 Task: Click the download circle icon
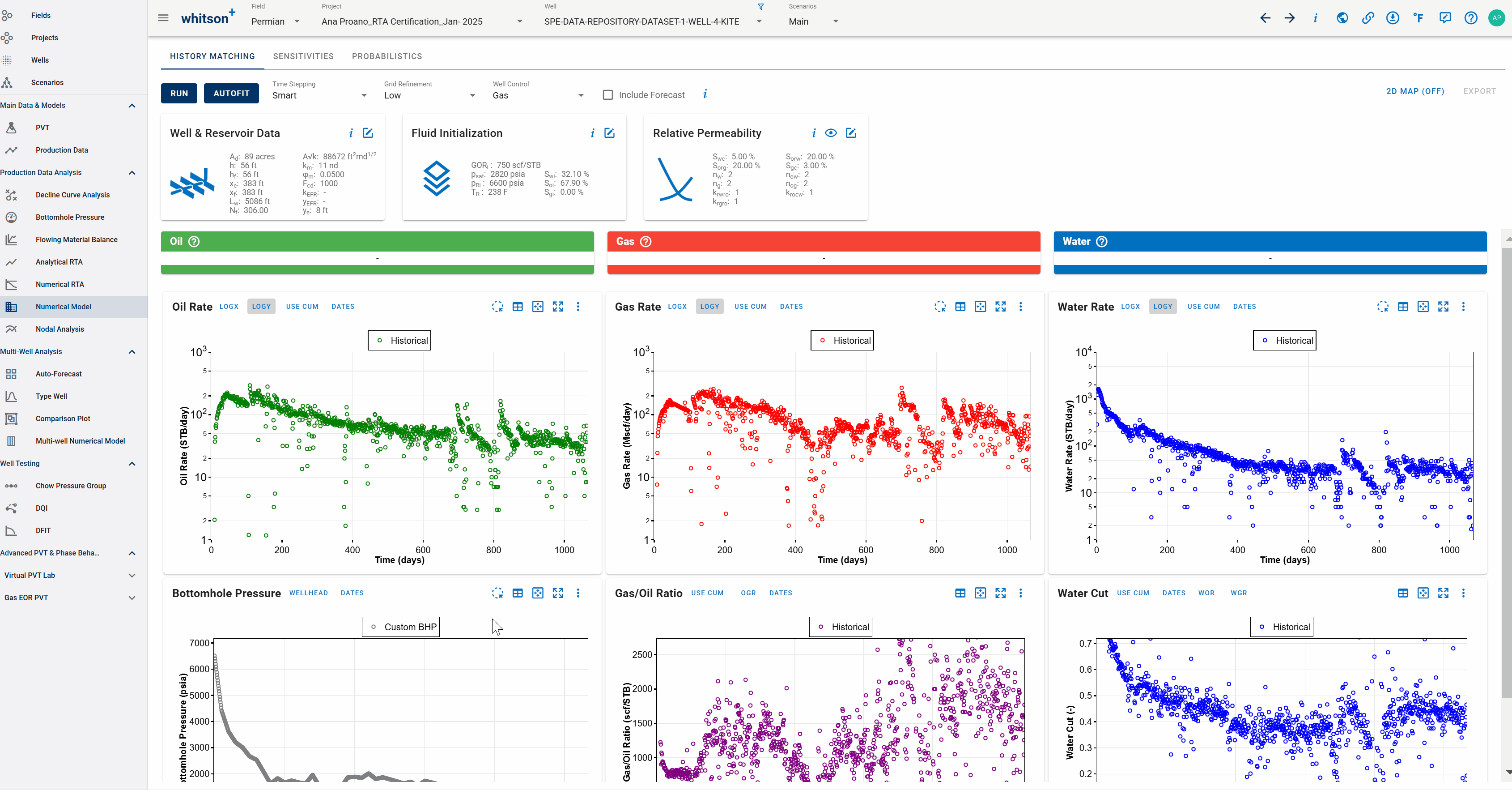[1392, 18]
